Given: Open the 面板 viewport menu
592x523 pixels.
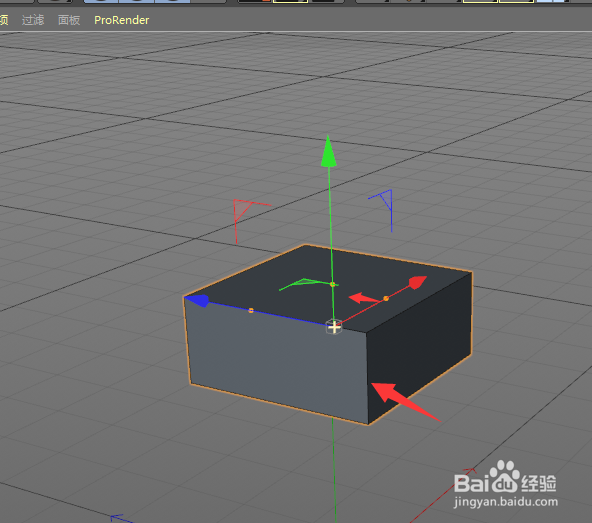Looking at the screenshot, I should tap(69, 20).
